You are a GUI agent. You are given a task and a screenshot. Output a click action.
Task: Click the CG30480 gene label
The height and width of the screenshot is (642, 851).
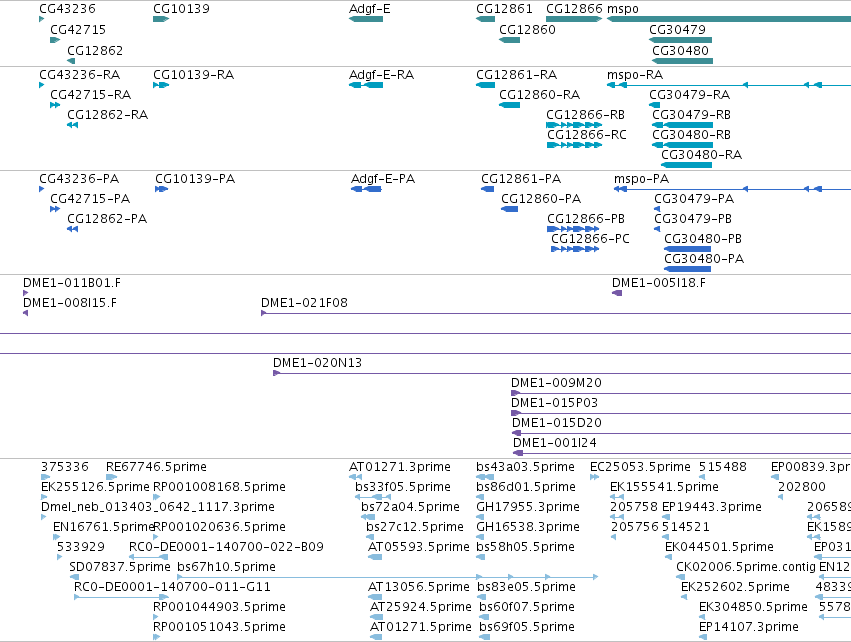(680, 50)
